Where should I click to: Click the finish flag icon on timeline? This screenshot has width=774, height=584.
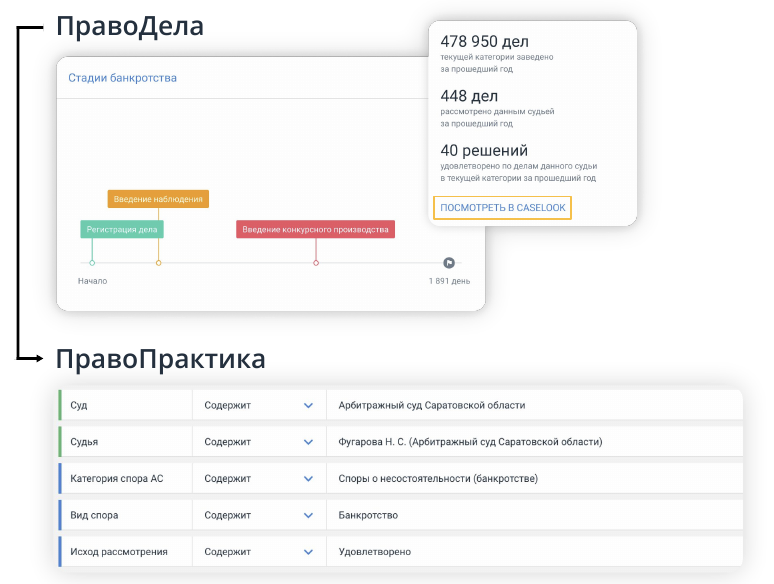[x=449, y=263]
